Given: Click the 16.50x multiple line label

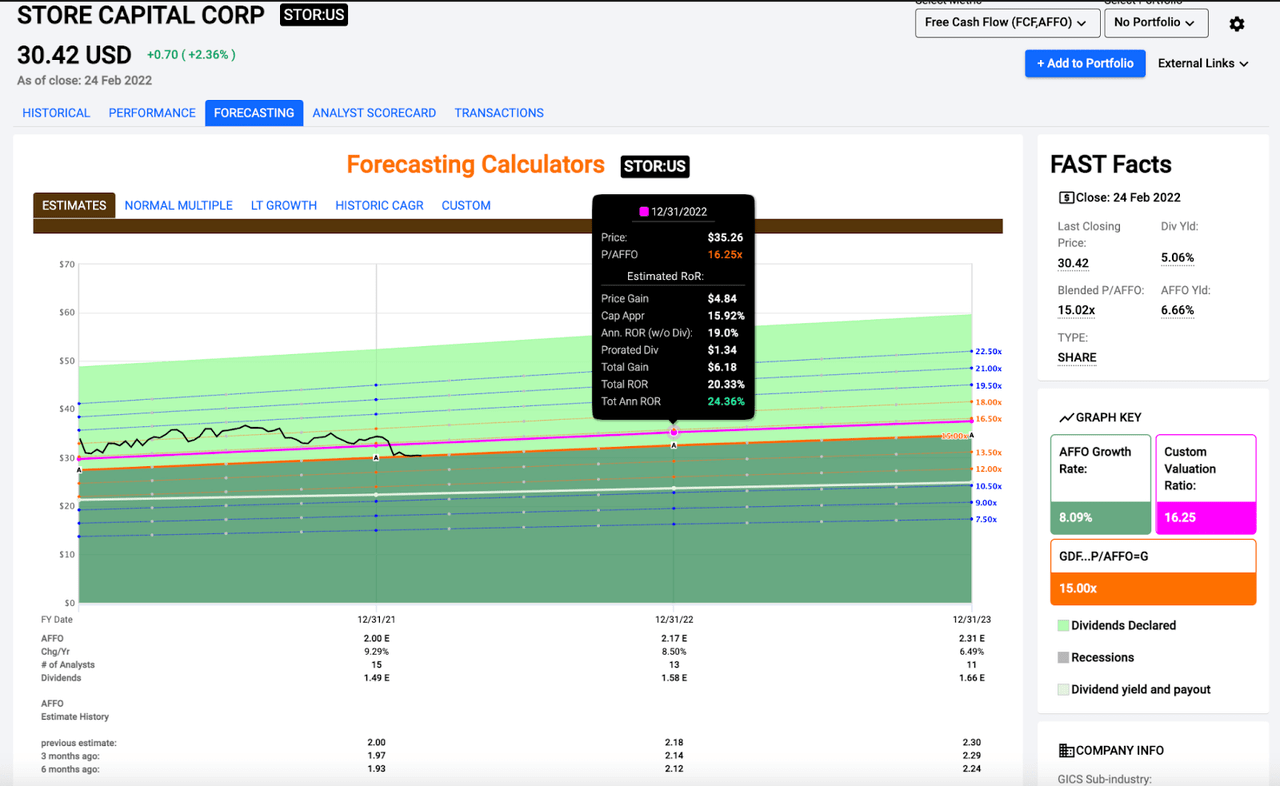Looking at the screenshot, I should (x=988, y=419).
